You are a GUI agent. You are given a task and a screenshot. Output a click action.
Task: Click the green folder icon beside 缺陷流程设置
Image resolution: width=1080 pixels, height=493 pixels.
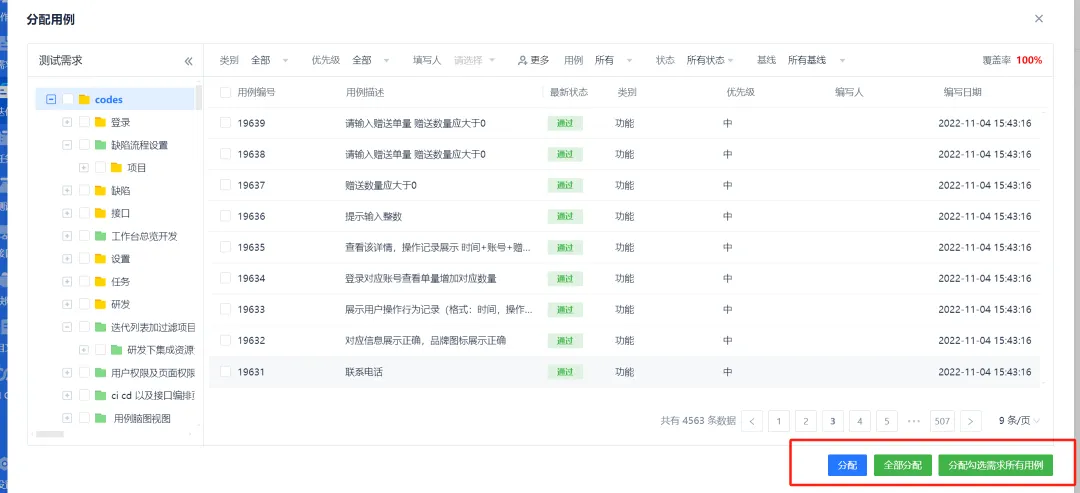coord(100,145)
